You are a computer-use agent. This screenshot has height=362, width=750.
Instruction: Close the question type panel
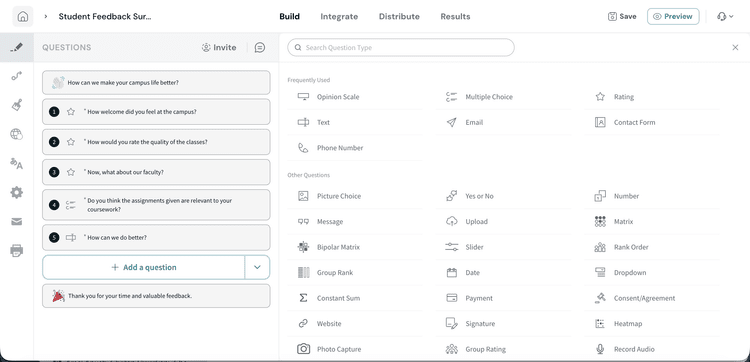735,47
